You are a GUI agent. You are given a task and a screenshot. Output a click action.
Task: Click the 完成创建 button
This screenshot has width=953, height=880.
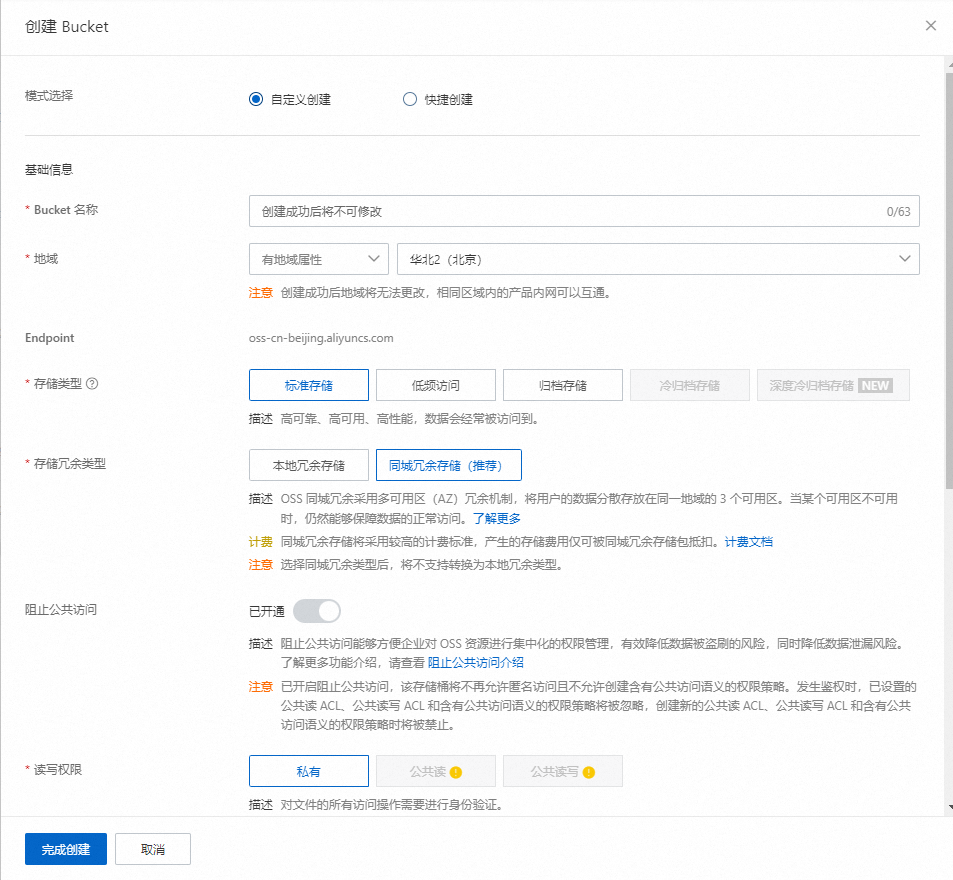[66, 849]
